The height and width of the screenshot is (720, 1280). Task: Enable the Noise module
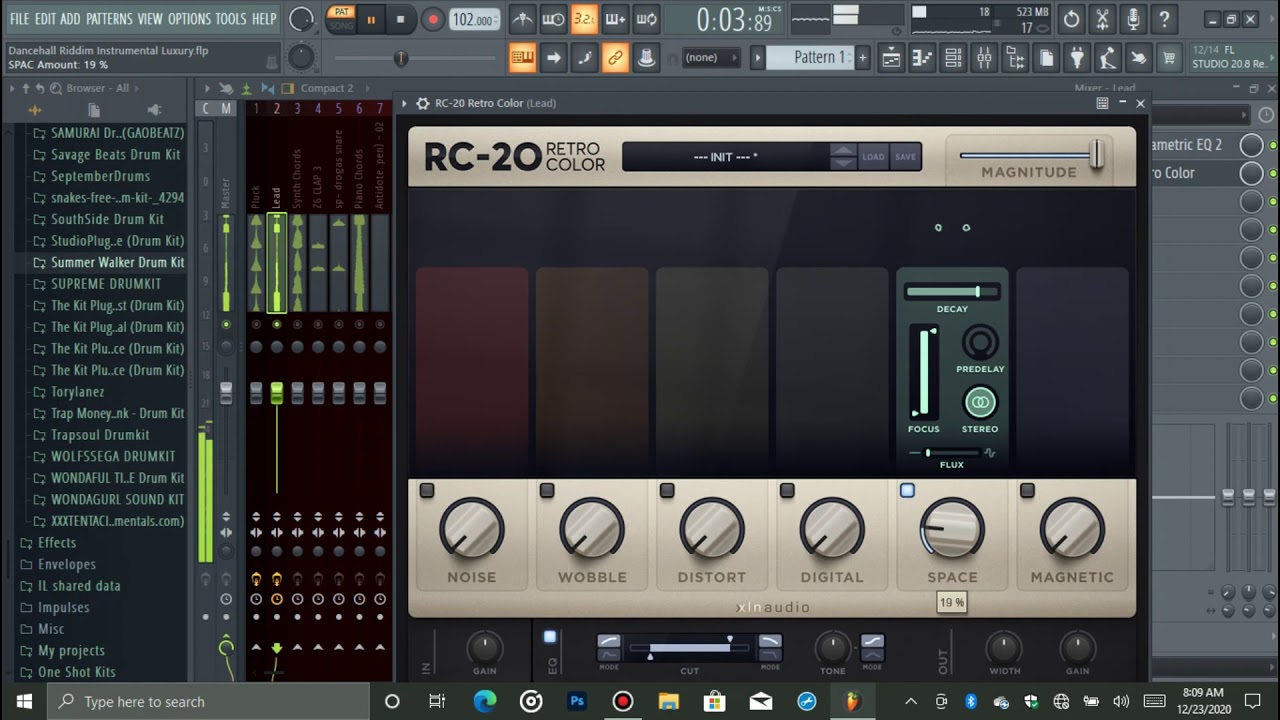pyautogui.click(x=427, y=490)
